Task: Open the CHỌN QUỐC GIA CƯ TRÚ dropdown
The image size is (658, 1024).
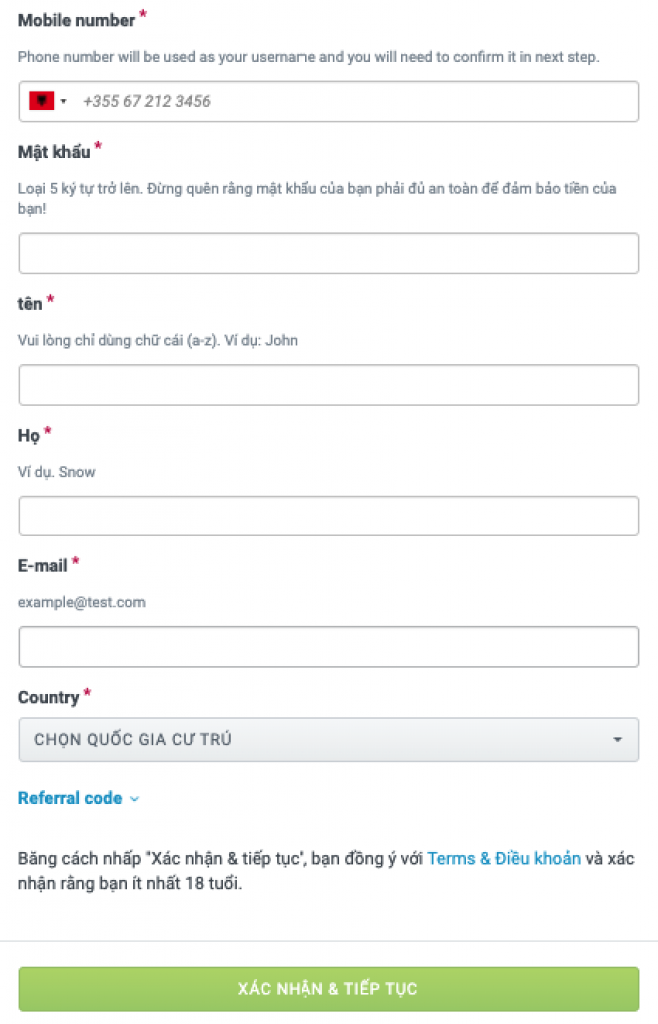Action: point(328,739)
